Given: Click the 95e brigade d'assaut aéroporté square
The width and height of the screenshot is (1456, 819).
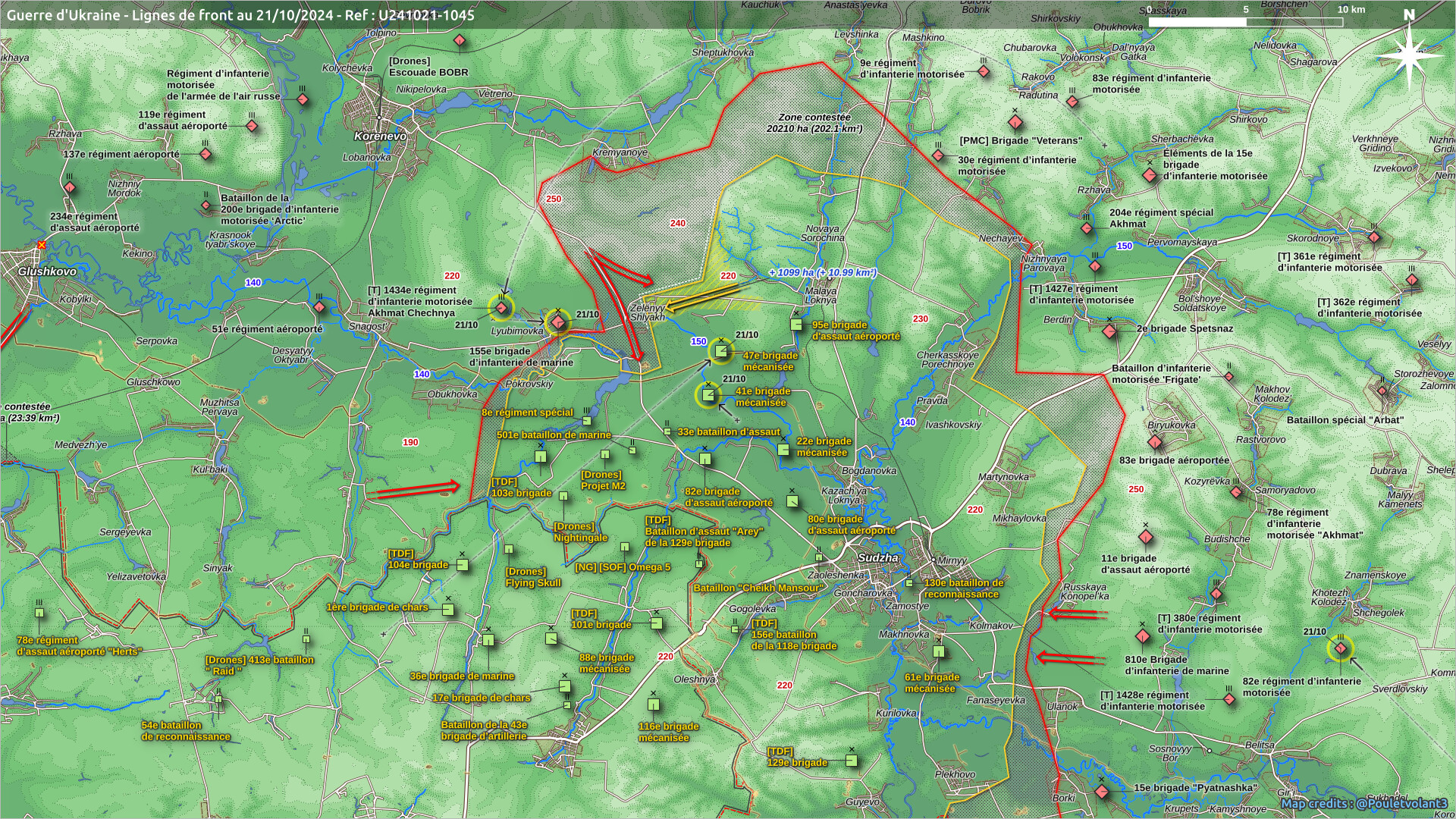Looking at the screenshot, I should [x=796, y=325].
